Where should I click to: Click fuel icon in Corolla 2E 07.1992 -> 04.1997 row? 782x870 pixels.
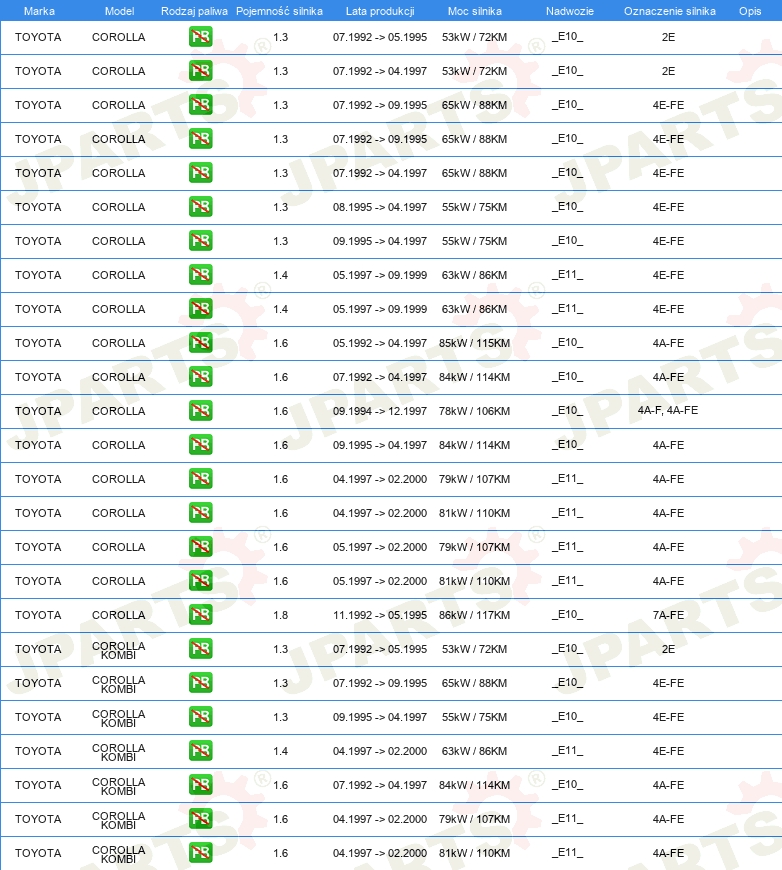click(x=200, y=71)
